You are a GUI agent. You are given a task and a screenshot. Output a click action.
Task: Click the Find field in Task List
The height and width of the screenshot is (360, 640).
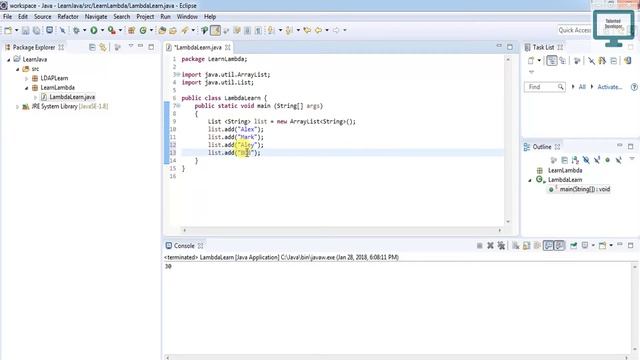pyautogui.click(x=544, y=87)
